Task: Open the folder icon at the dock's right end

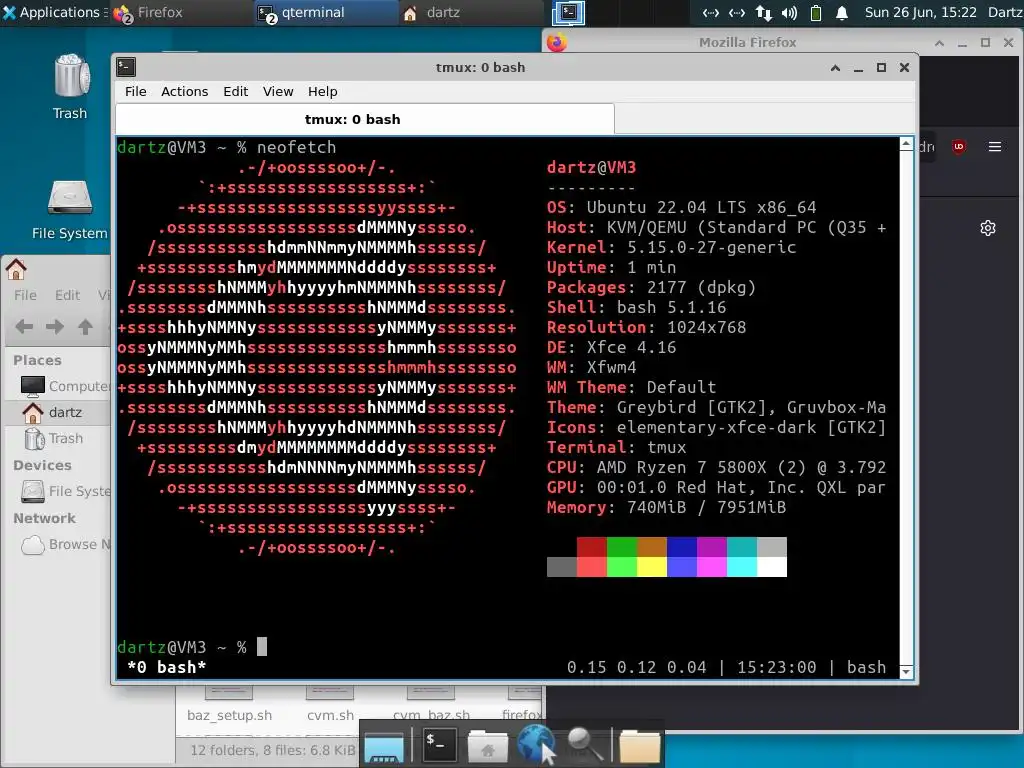Action: pos(639,746)
